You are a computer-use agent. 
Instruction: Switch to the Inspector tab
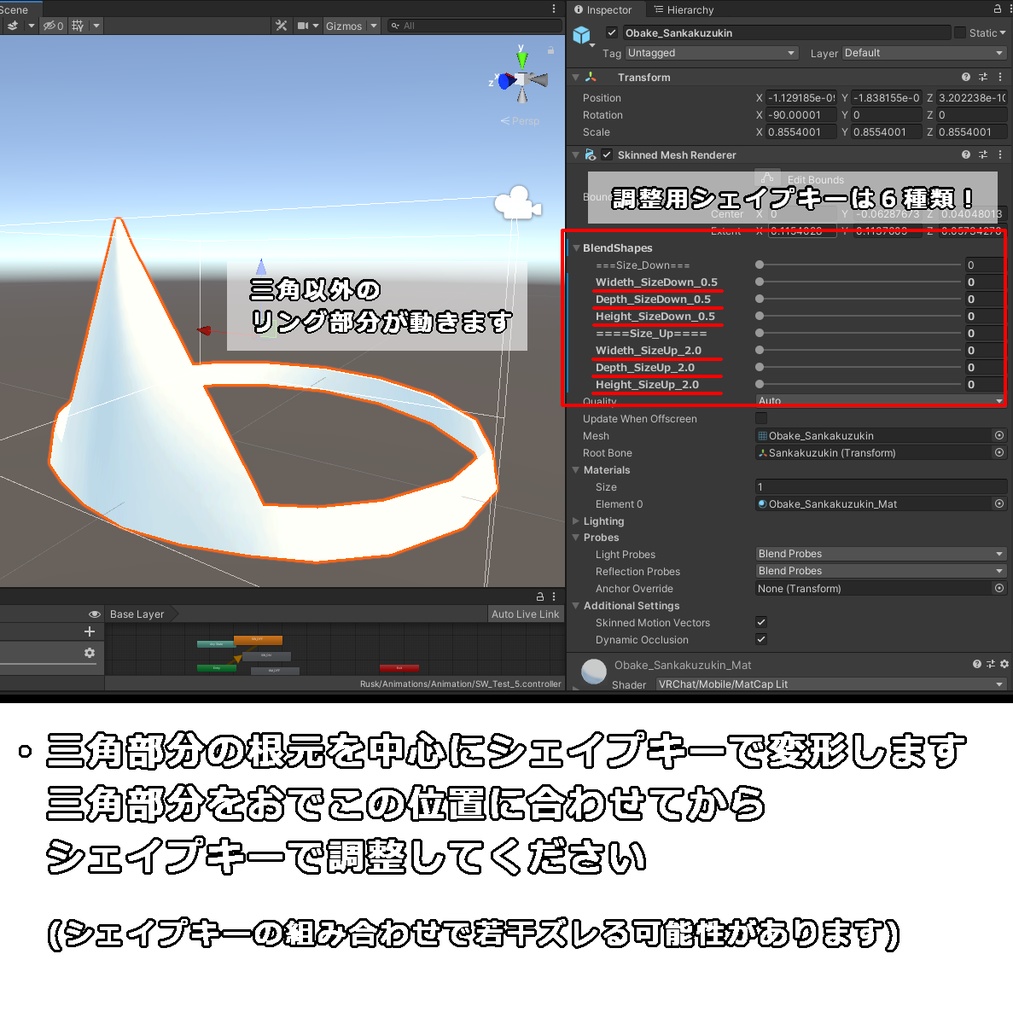tap(603, 10)
